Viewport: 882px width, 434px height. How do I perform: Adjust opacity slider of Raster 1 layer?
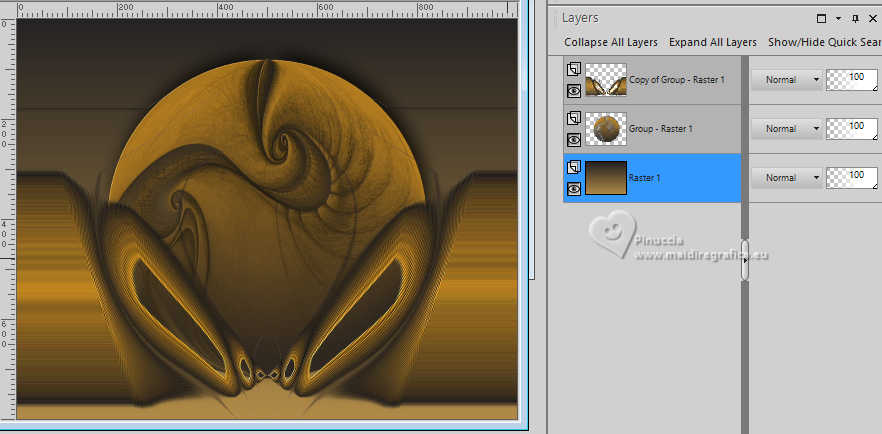coord(852,178)
